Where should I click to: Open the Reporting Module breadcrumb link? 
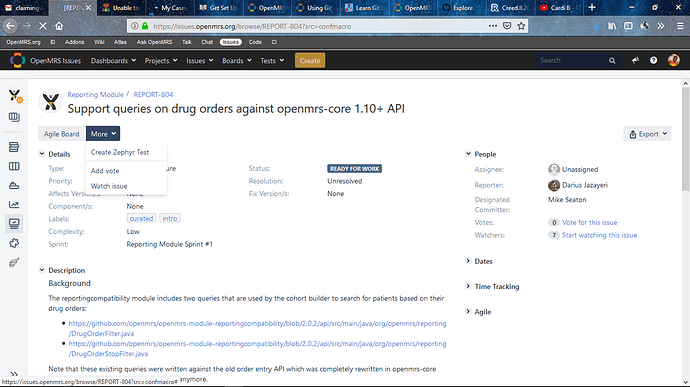(95, 94)
